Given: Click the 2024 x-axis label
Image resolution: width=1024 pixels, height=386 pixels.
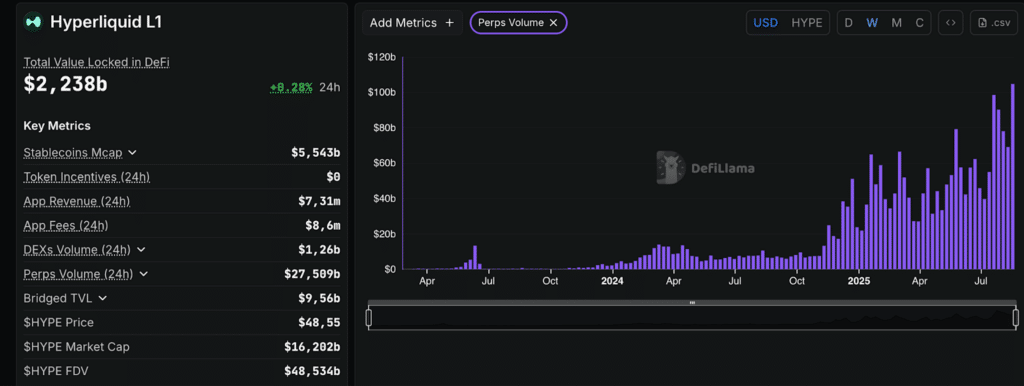Looking at the screenshot, I should 613,281.
